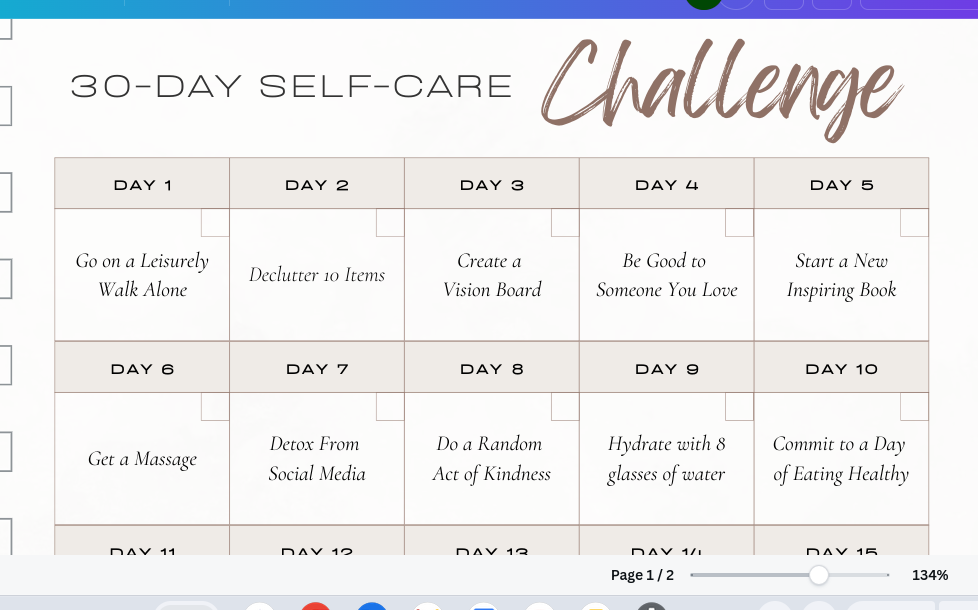Open the Page 1 / 2 page view
Viewport: 978px width, 610px height.
coord(642,575)
